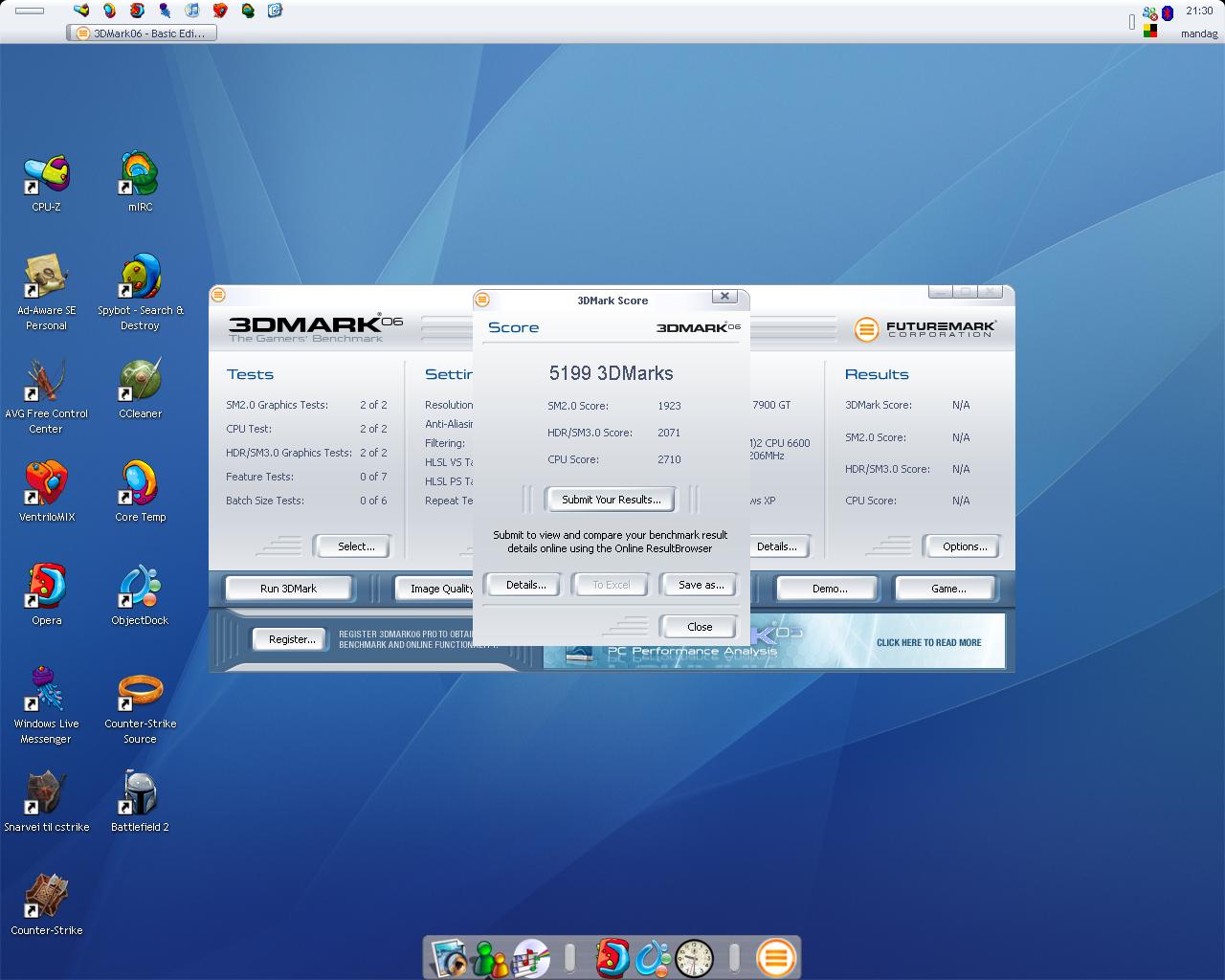The width and height of the screenshot is (1225, 980).
Task: Click the 3DMark orange icon in the dock
Action: point(775,957)
